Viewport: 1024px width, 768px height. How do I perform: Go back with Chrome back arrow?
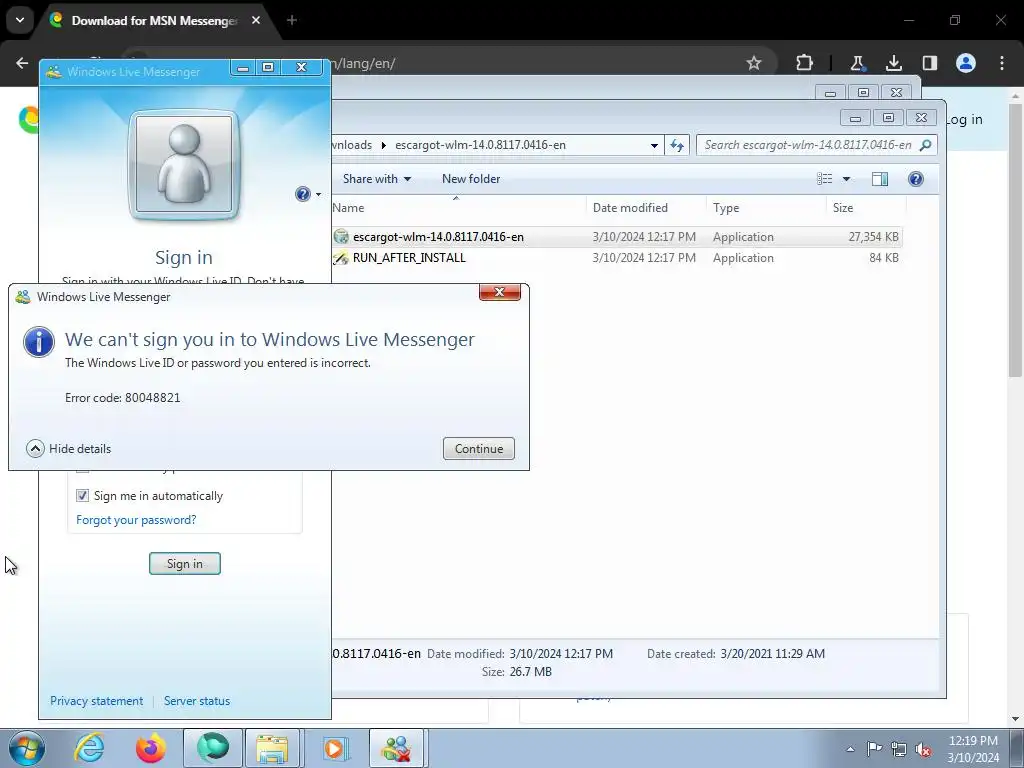(22, 63)
